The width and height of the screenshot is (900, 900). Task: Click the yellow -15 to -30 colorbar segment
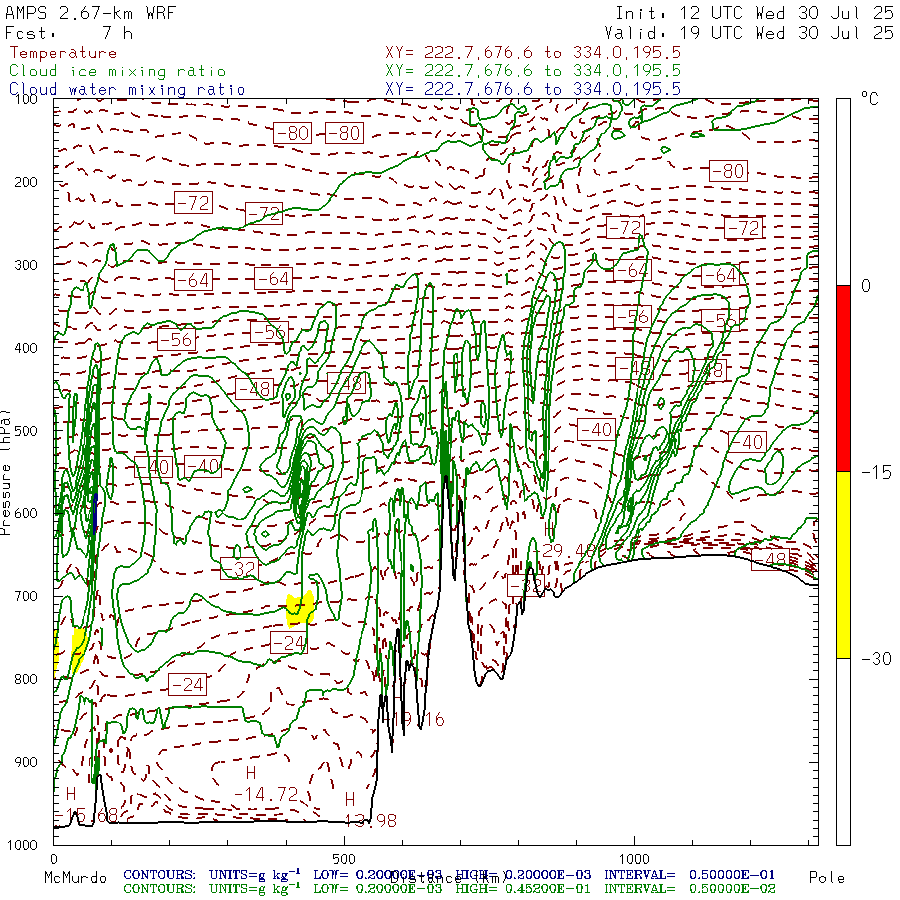pyautogui.click(x=843, y=565)
